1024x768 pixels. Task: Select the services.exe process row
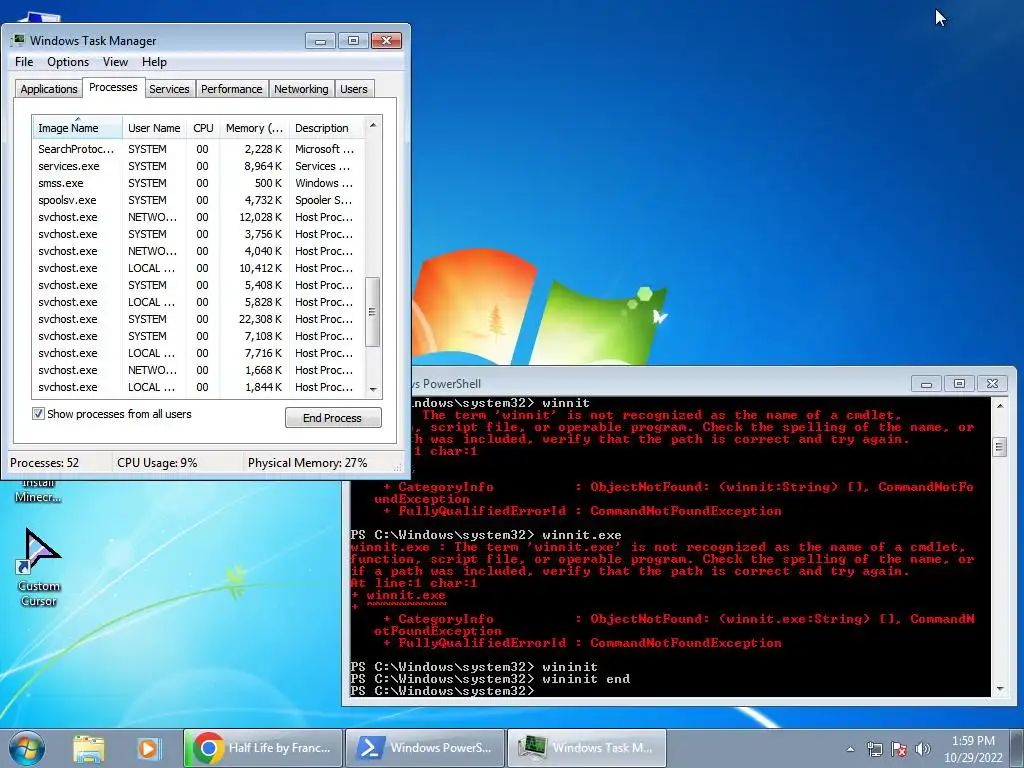pos(198,166)
